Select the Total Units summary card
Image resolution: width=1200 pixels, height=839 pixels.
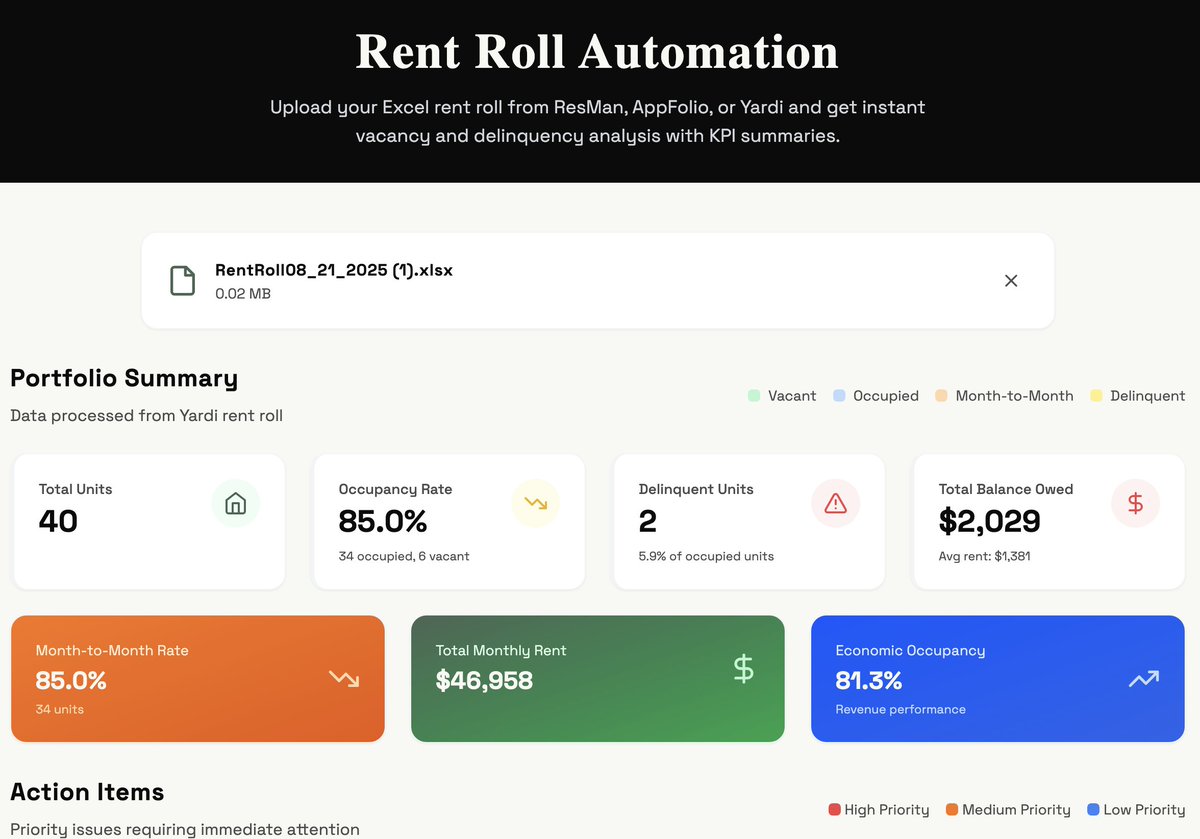148,521
